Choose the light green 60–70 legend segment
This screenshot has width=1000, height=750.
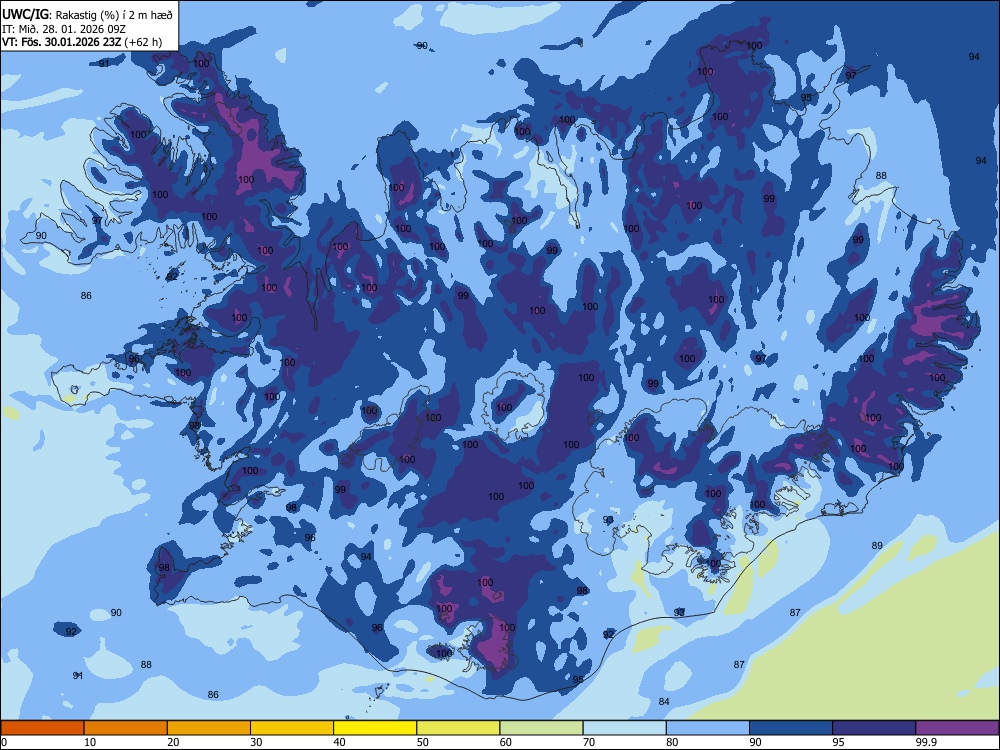541,728
